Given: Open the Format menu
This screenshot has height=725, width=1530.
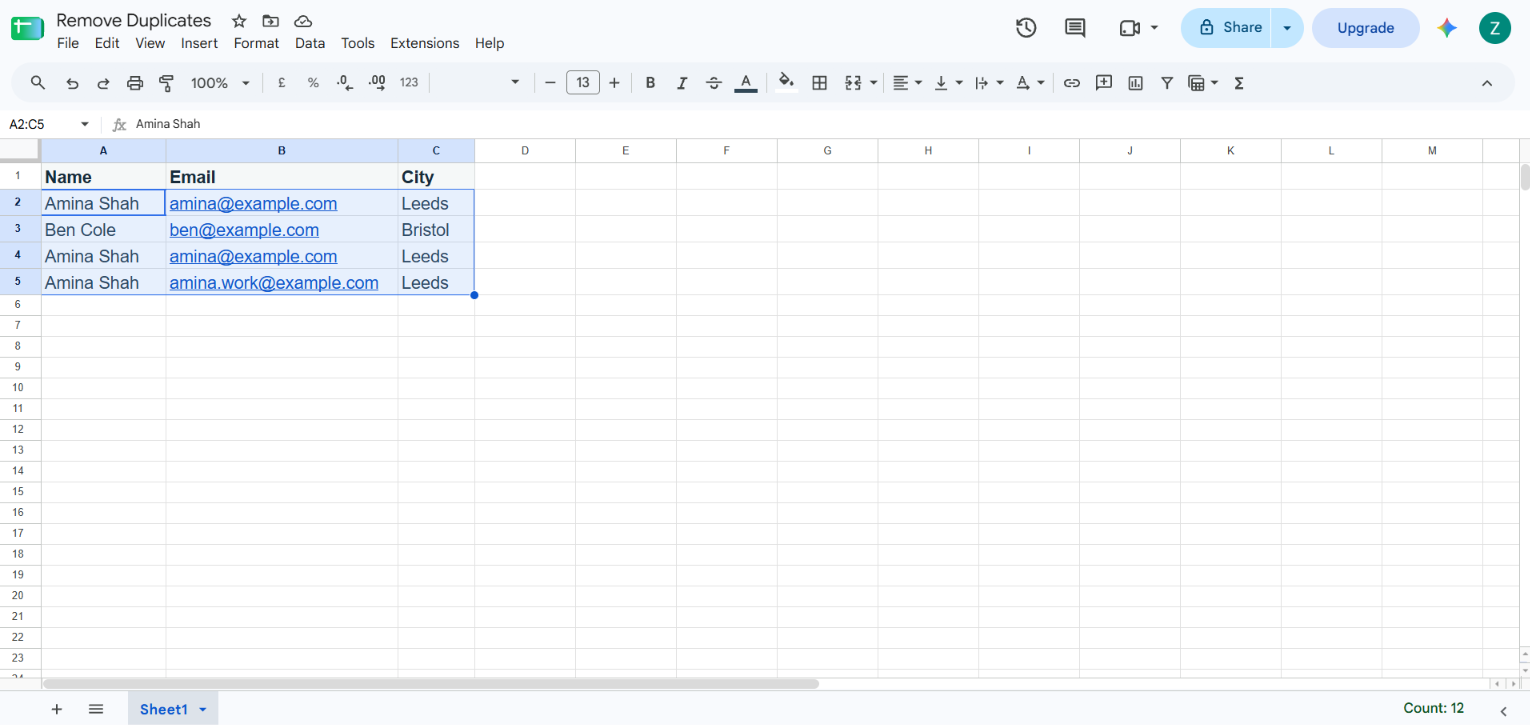Looking at the screenshot, I should [x=256, y=43].
